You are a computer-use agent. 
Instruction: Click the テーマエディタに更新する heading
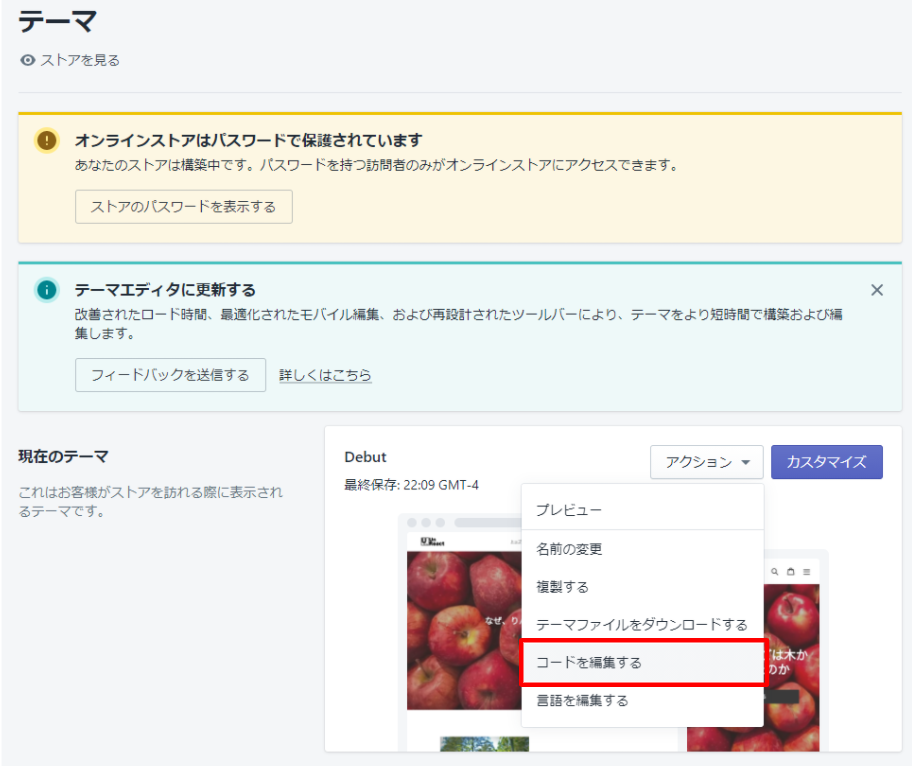click(165, 290)
